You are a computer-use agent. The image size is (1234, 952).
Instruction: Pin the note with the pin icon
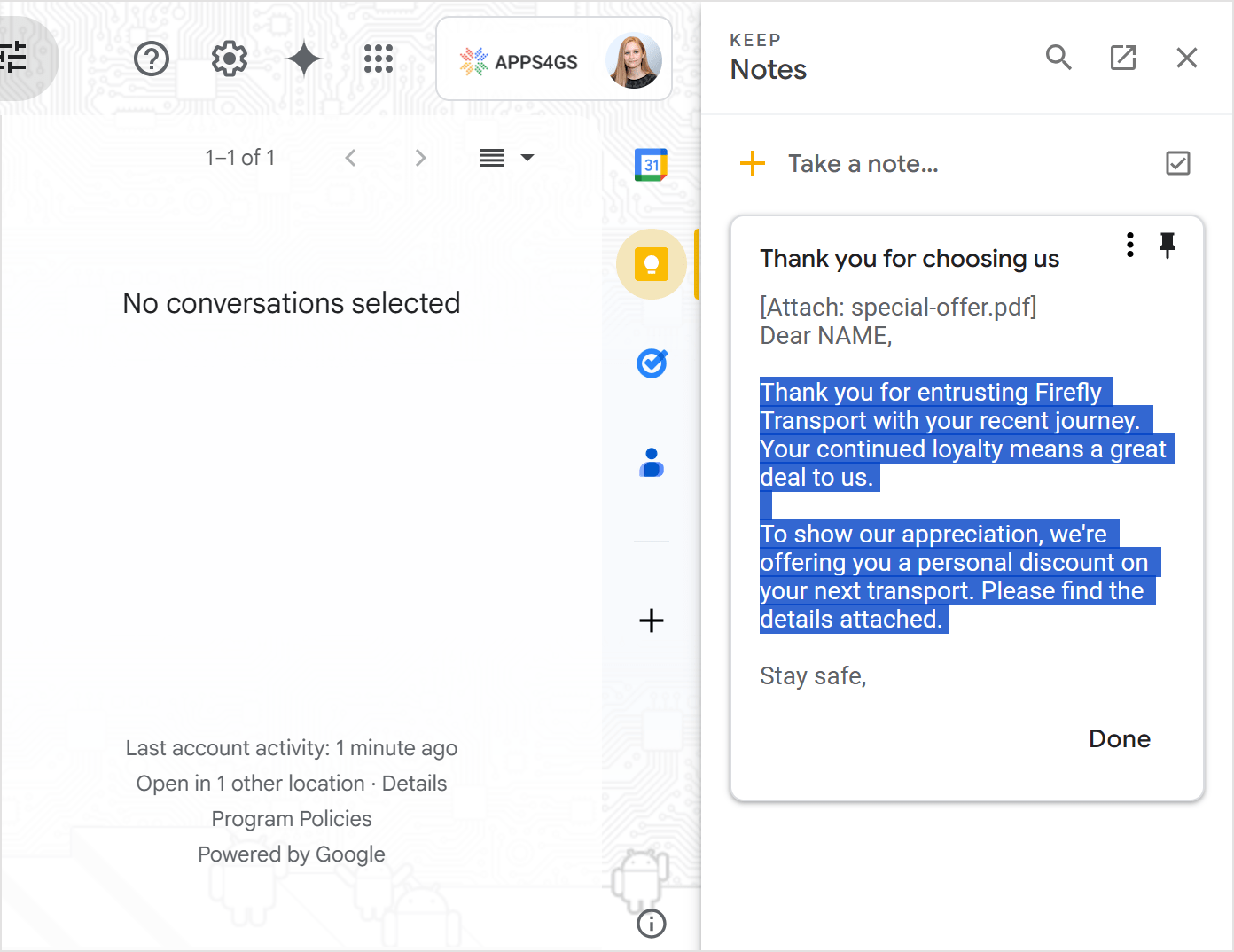click(x=1168, y=245)
